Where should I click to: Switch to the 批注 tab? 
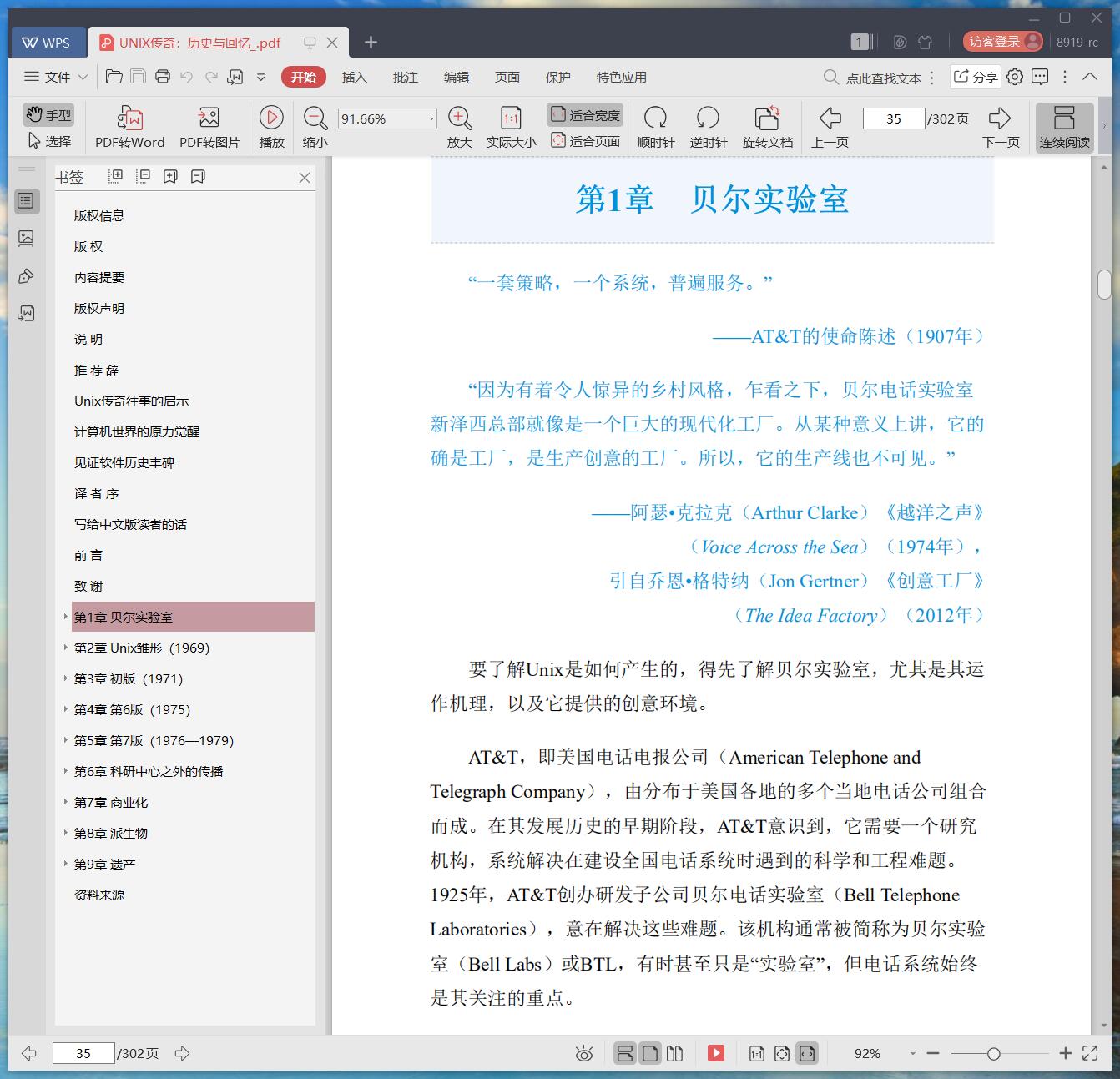pos(406,77)
